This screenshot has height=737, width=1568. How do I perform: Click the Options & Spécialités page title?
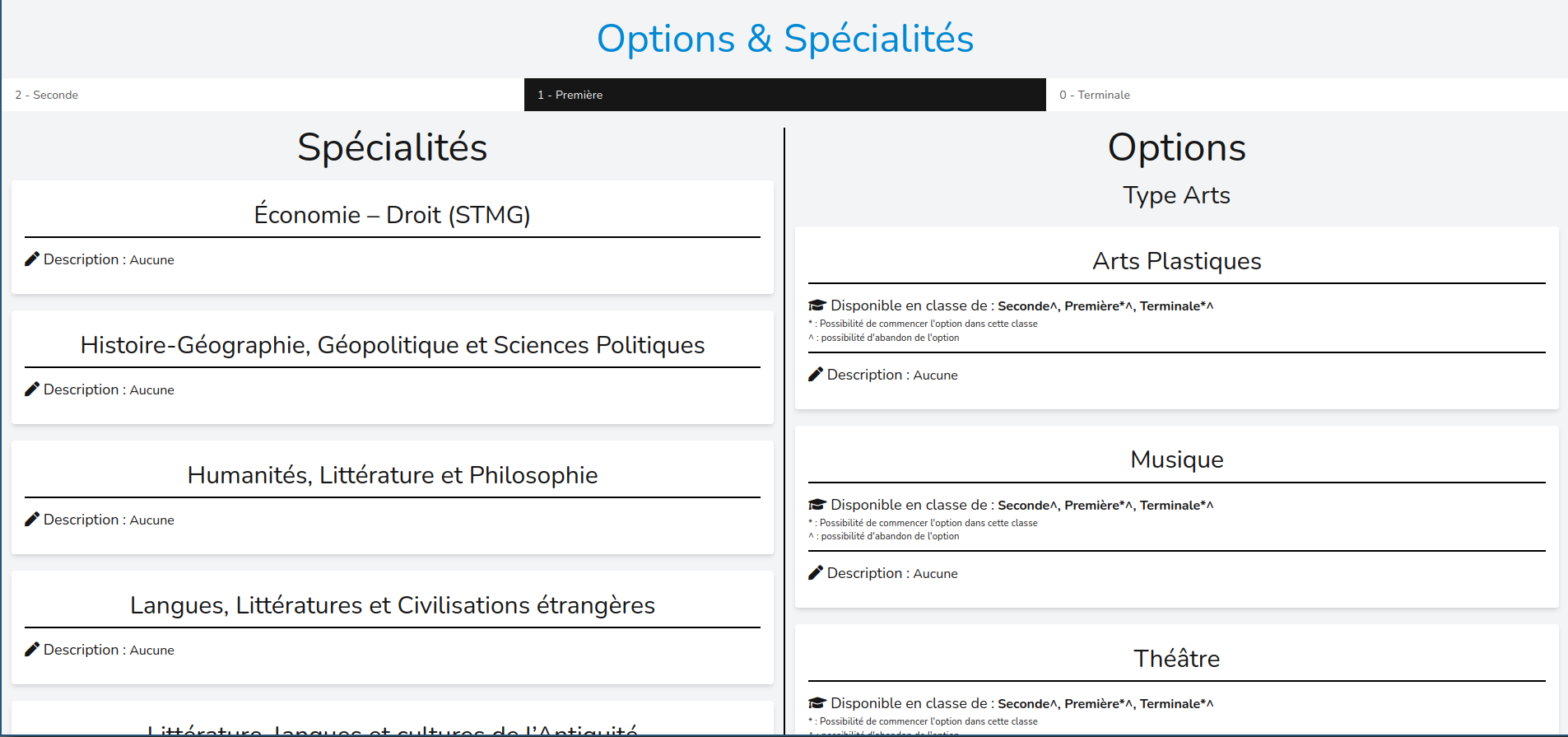tap(784, 39)
